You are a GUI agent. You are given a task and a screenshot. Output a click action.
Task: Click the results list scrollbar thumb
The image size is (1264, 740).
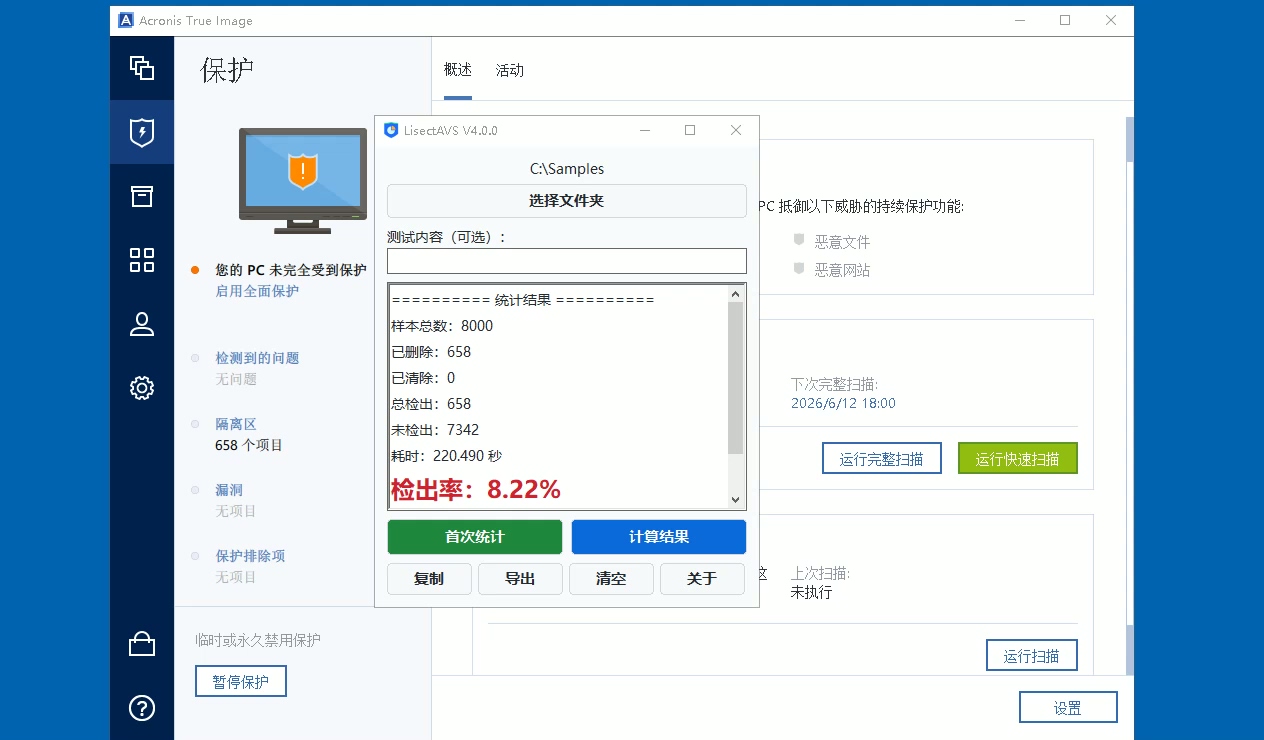(x=736, y=378)
